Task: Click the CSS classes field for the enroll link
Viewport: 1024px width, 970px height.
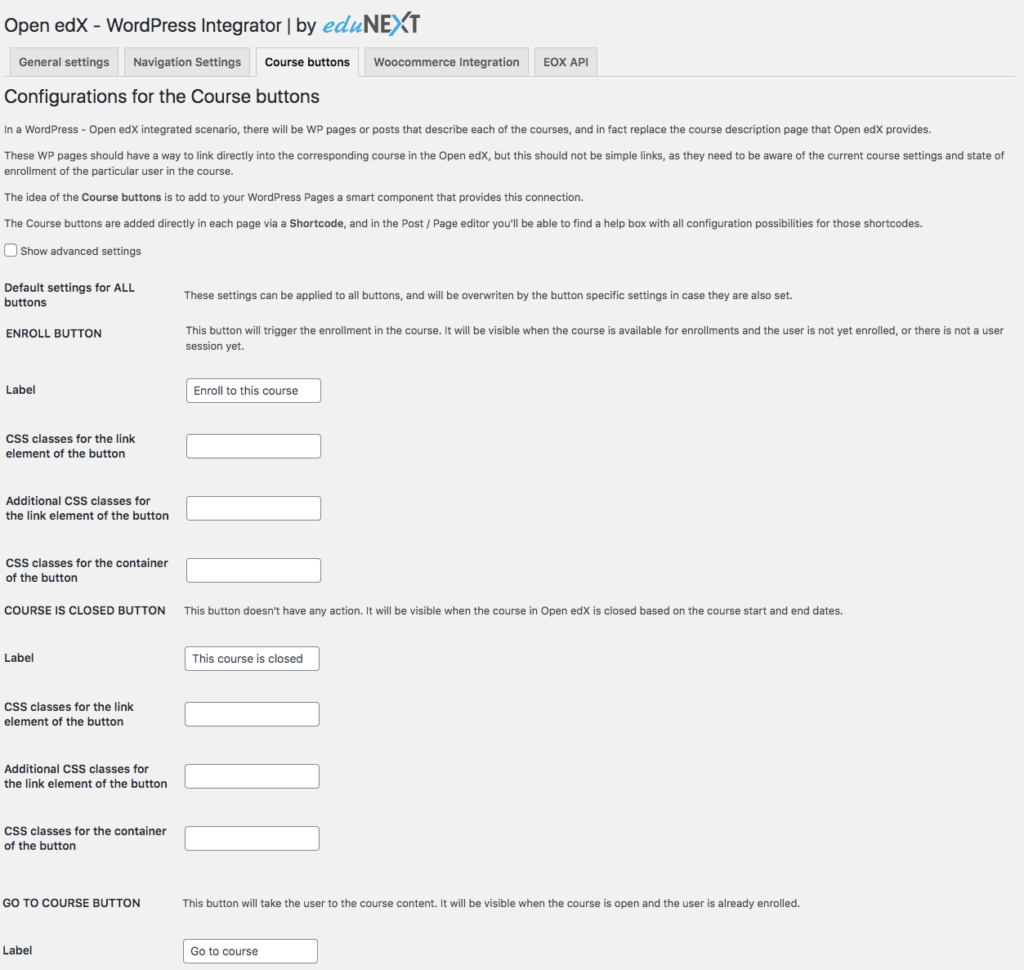Action: 252,445
